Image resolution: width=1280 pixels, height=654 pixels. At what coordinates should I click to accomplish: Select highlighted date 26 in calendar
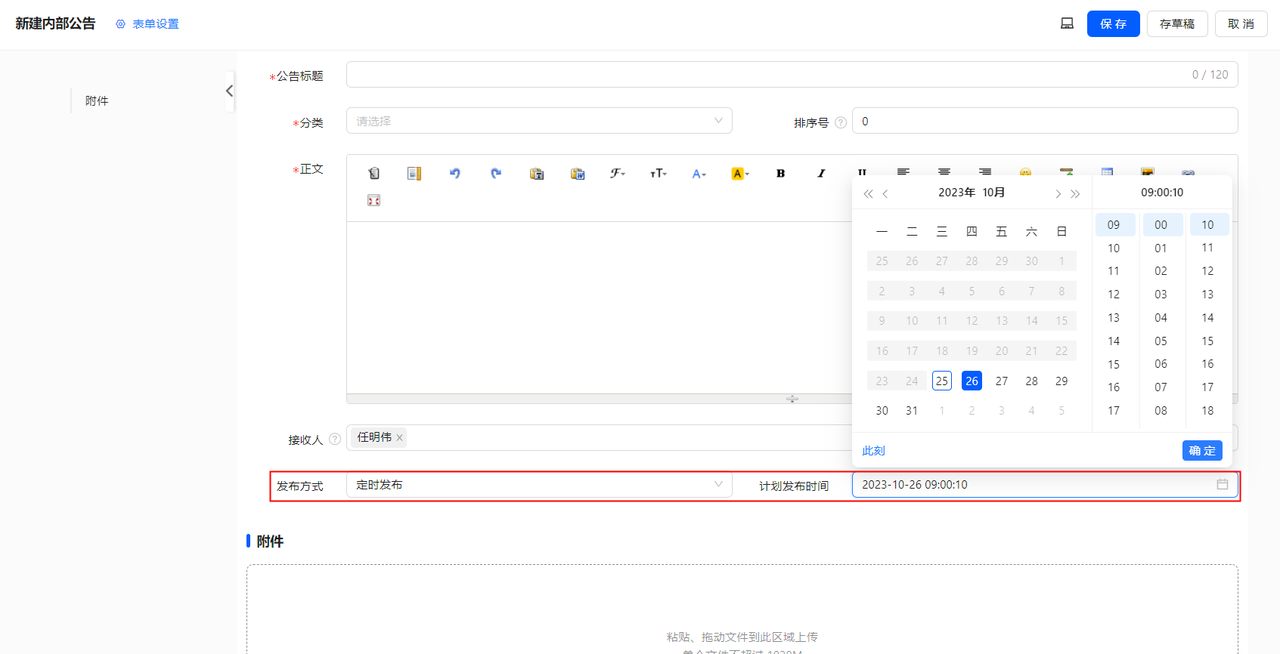(x=972, y=381)
